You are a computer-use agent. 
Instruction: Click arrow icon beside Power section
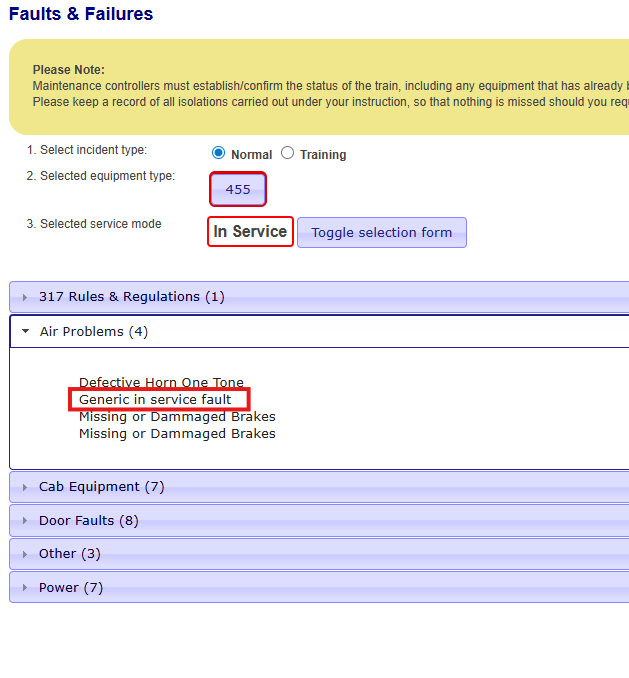[x=25, y=588]
